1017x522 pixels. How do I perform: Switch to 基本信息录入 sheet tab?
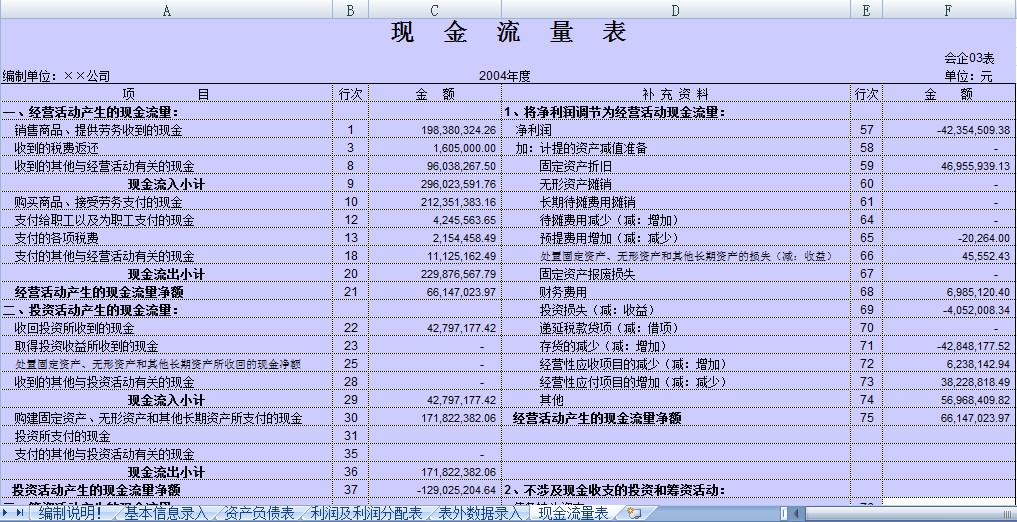[x=165, y=514]
